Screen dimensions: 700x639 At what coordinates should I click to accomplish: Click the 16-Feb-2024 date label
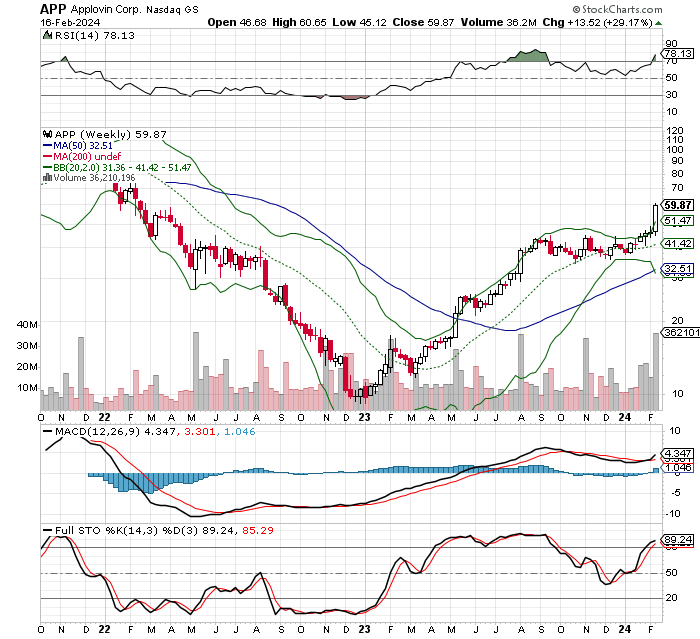[x=70, y=22]
